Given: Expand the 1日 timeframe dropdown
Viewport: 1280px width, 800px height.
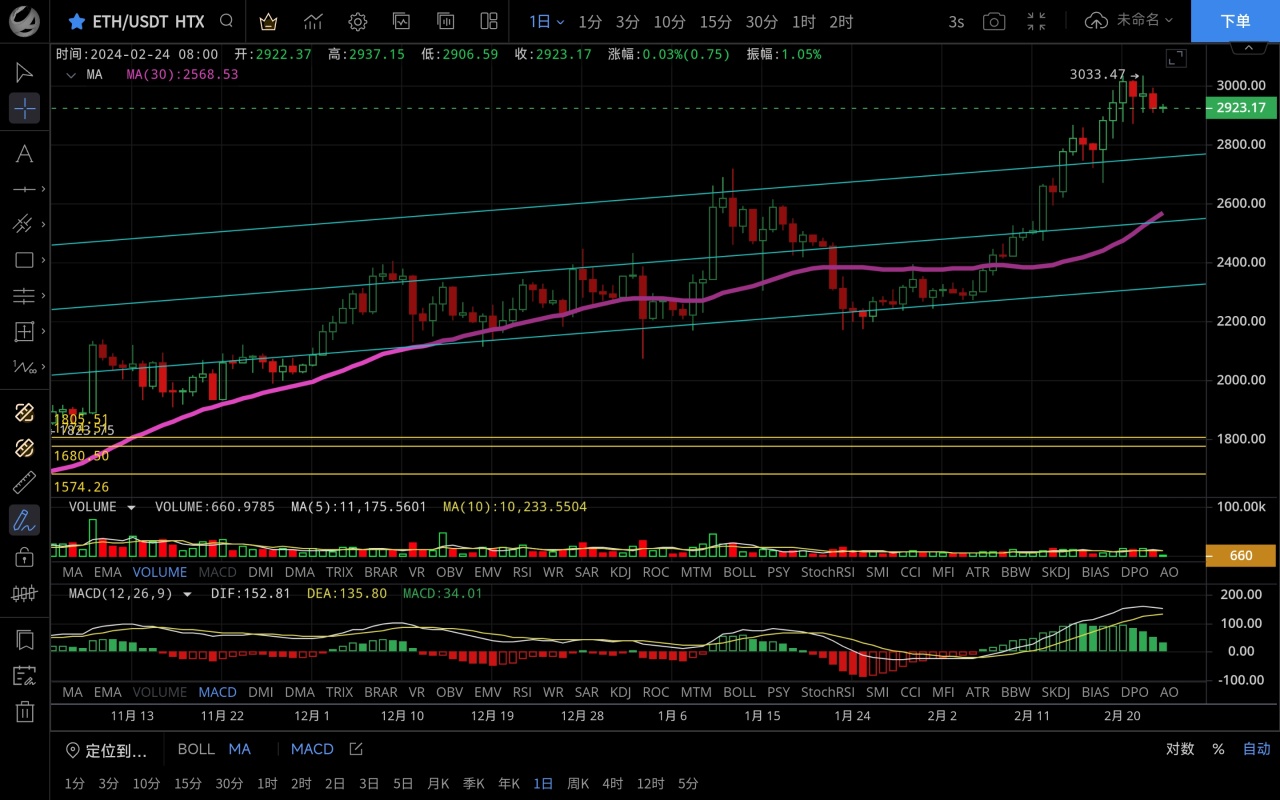Looking at the screenshot, I should [547, 21].
